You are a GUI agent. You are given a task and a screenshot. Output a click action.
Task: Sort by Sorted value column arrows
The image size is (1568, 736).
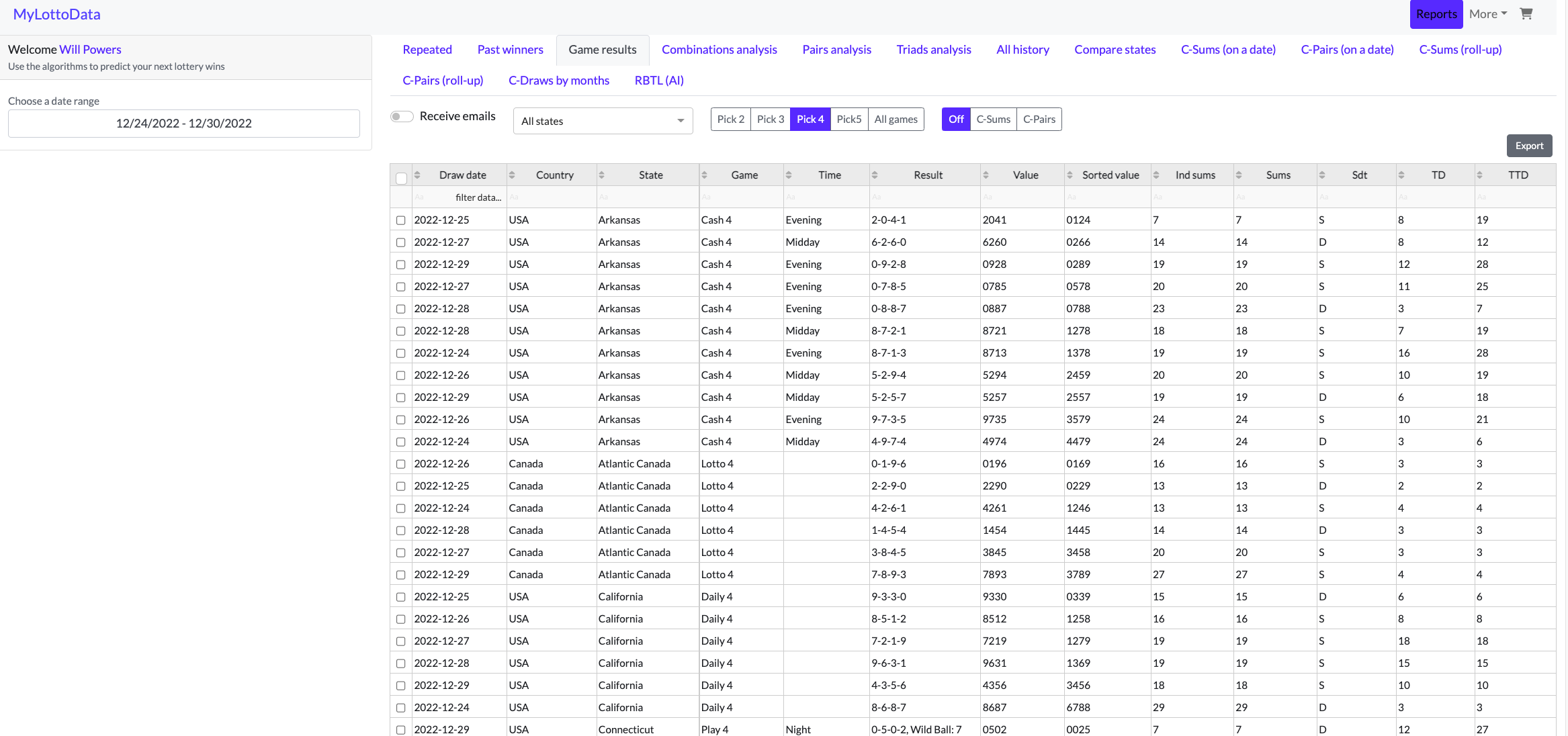1070,175
